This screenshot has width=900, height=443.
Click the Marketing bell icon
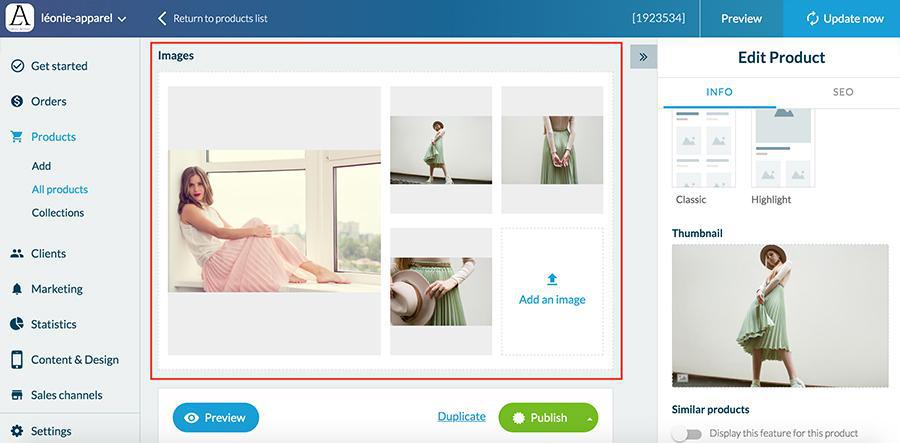17,289
